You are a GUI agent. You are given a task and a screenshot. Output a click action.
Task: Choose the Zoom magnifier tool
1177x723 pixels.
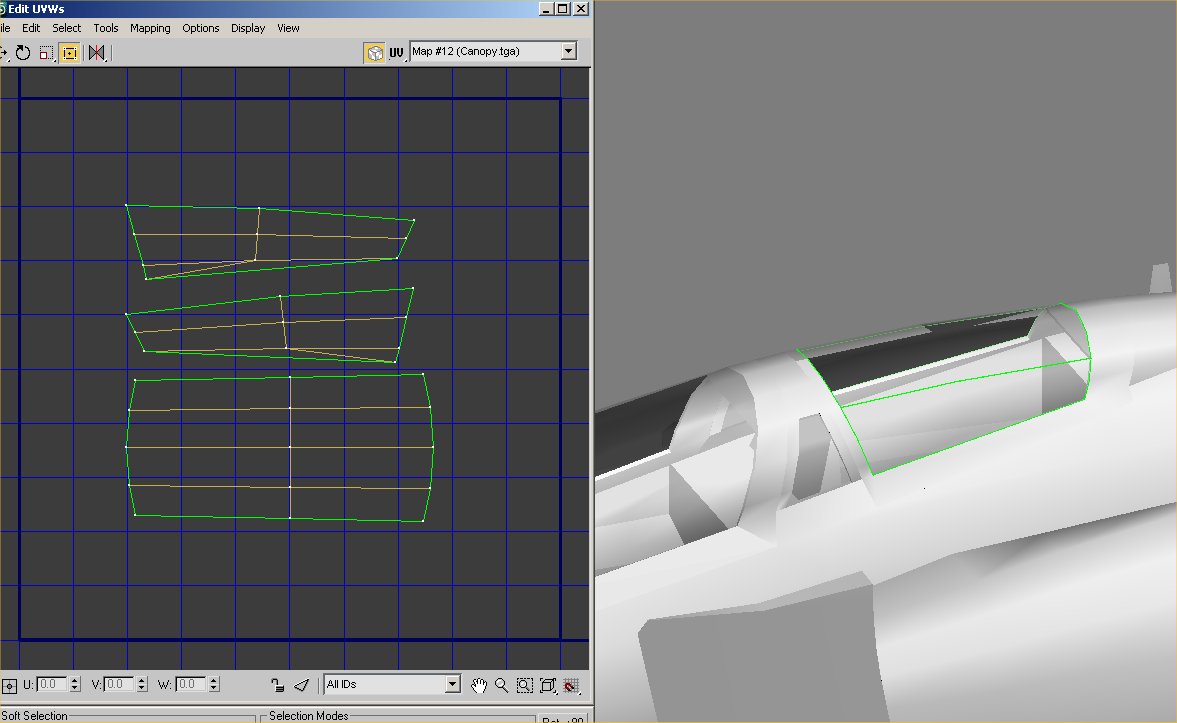click(x=501, y=685)
